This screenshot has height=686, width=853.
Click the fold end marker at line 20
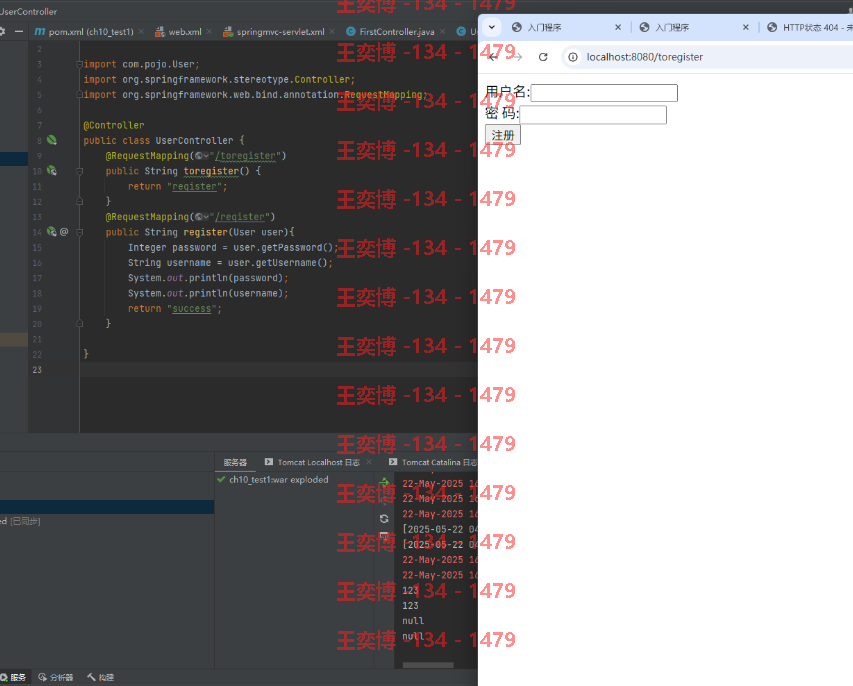(x=79, y=323)
